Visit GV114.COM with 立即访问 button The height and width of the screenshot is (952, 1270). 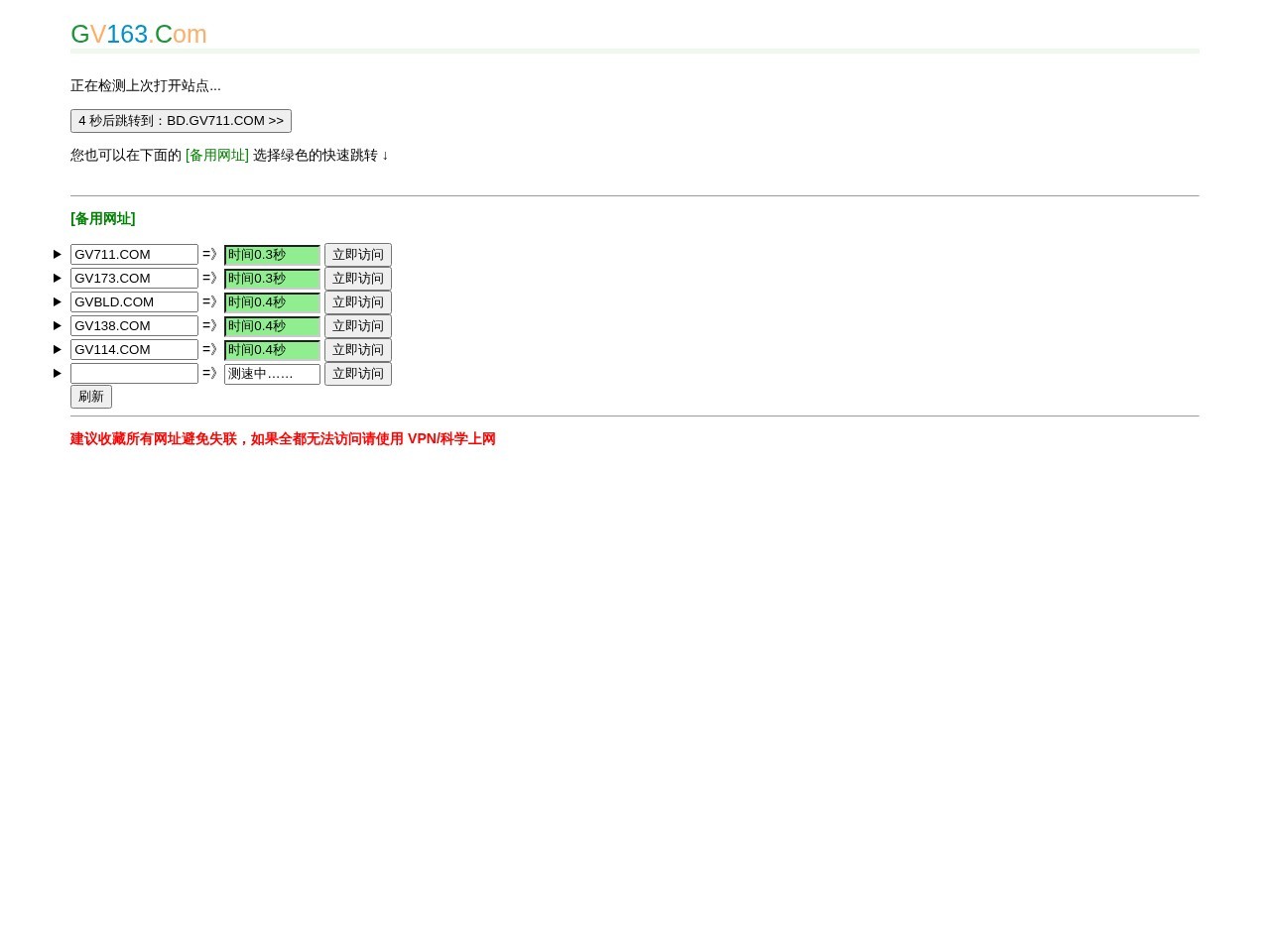(358, 350)
